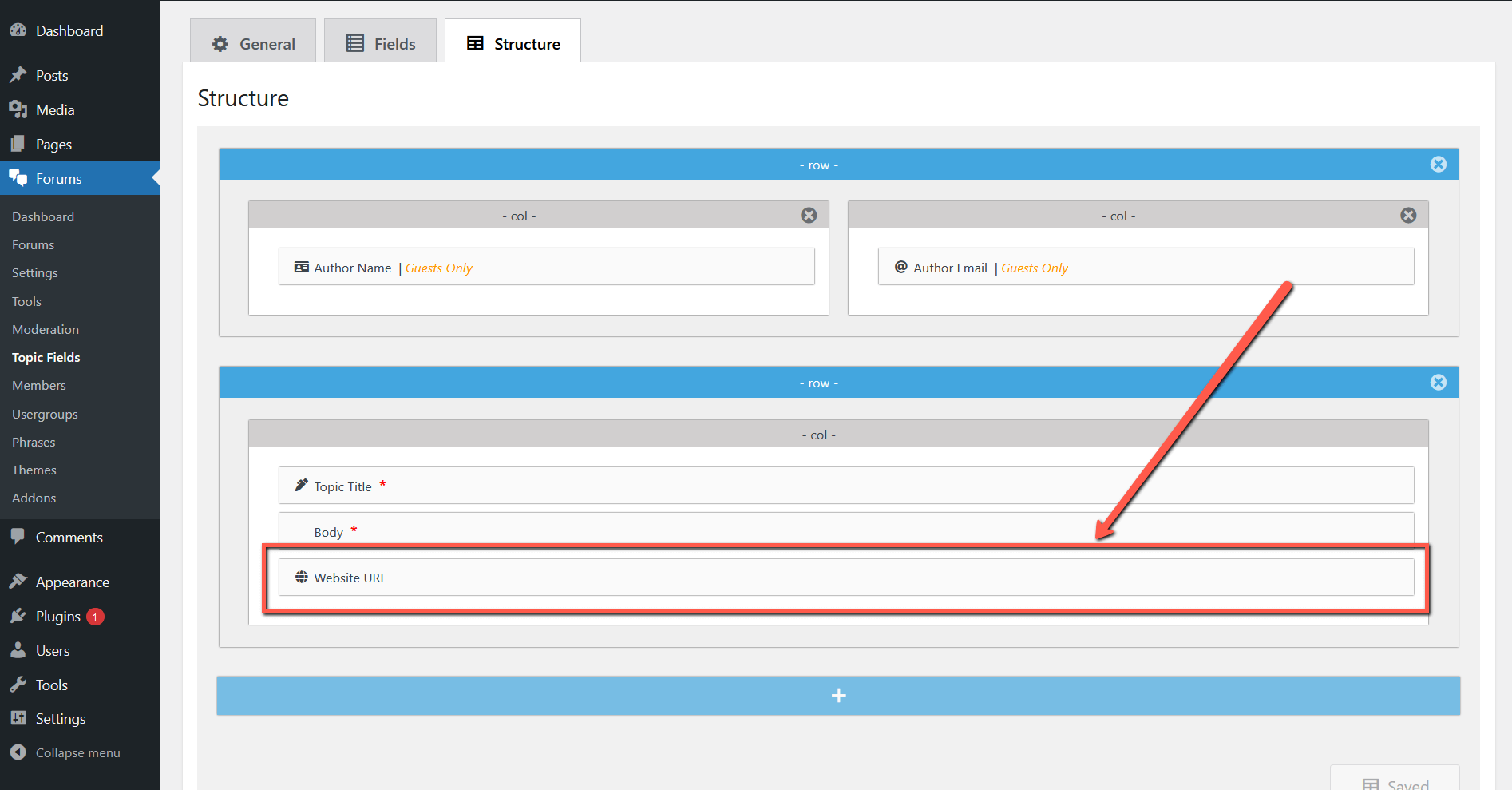Open Phrases in the Forums submenu
This screenshot has width=1512, height=790.
click(34, 442)
